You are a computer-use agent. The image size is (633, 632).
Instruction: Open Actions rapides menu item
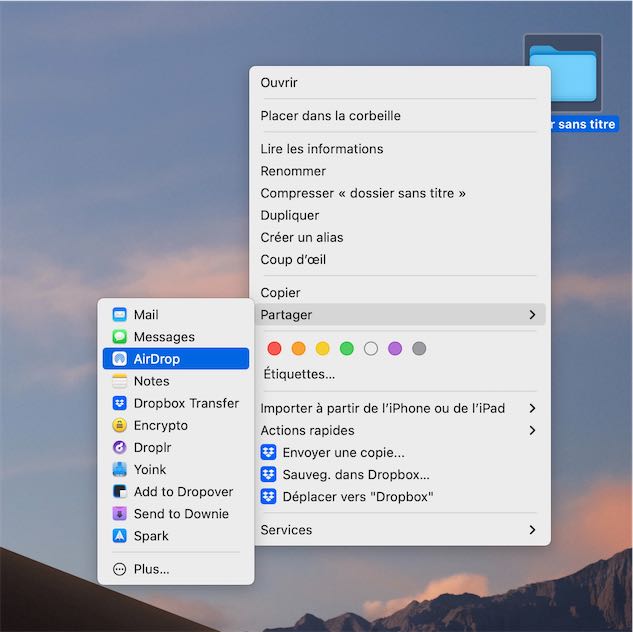(x=400, y=431)
